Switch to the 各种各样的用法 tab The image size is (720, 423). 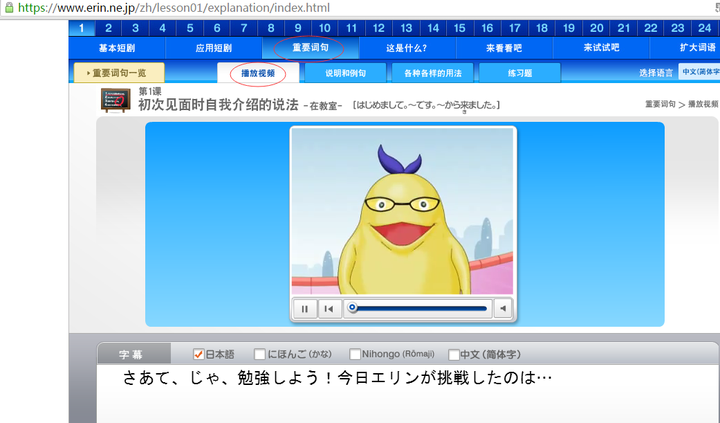tap(433, 73)
